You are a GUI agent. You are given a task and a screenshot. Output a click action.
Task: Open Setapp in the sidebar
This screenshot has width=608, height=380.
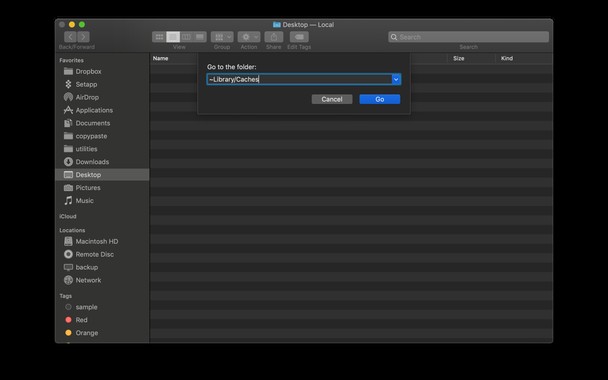pos(102,84)
